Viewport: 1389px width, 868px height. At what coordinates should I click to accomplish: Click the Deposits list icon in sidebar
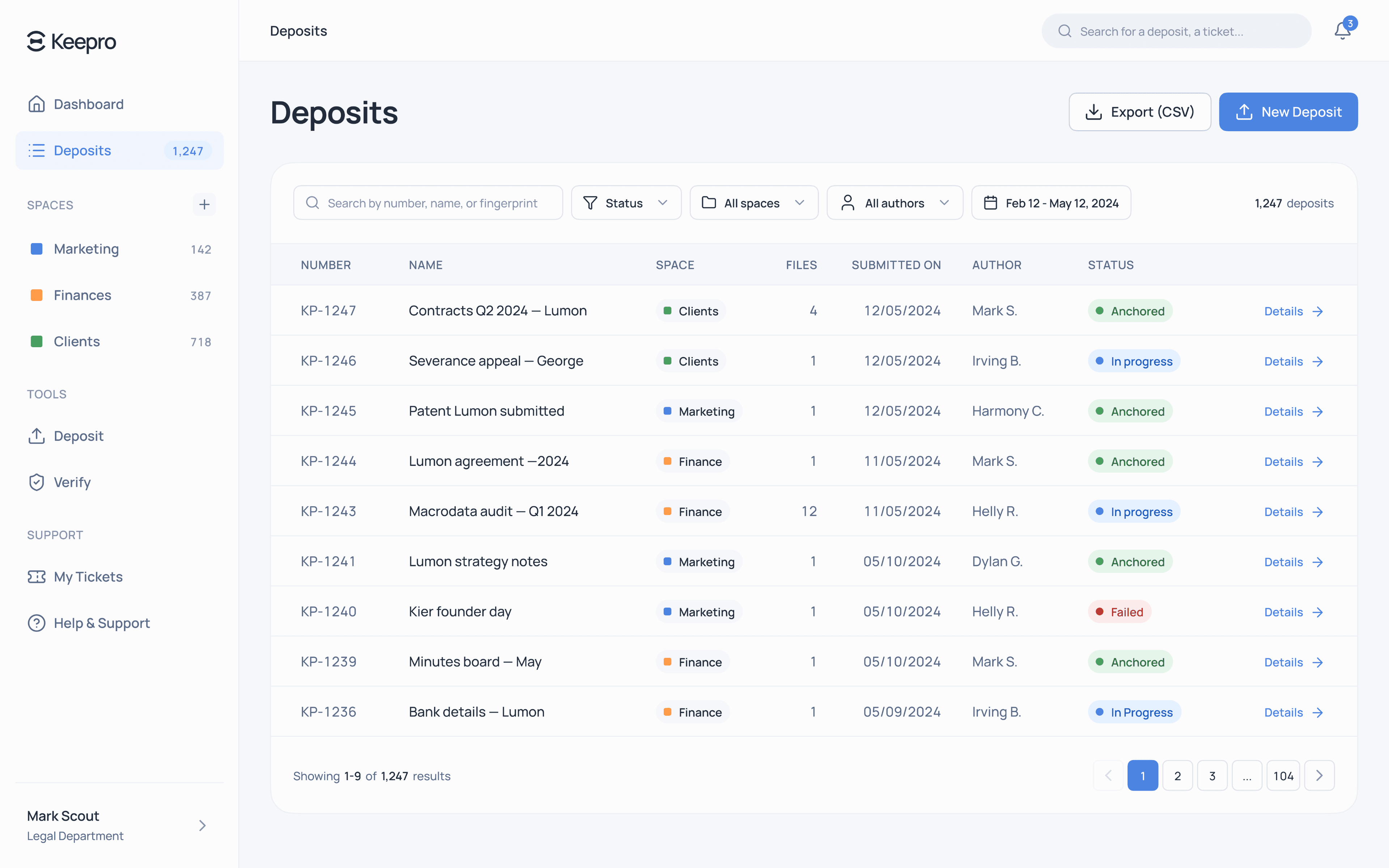click(36, 150)
